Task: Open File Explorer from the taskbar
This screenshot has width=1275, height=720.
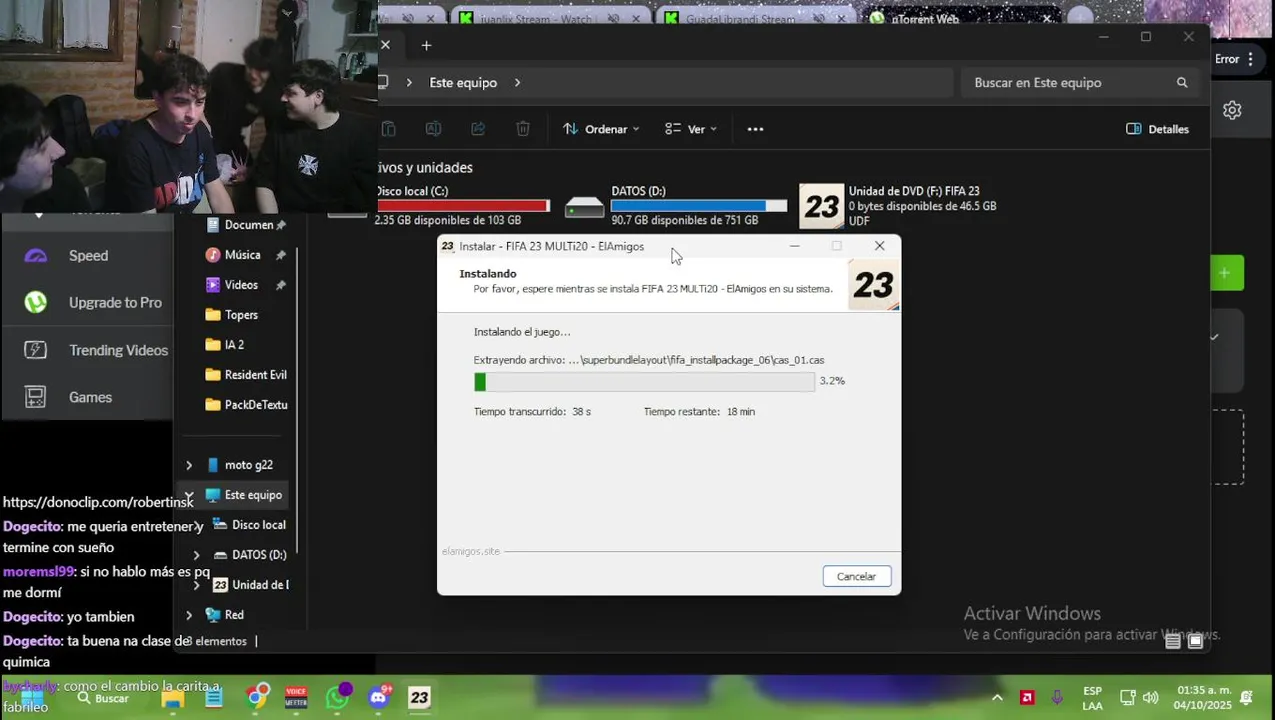Action: (x=173, y=698)
